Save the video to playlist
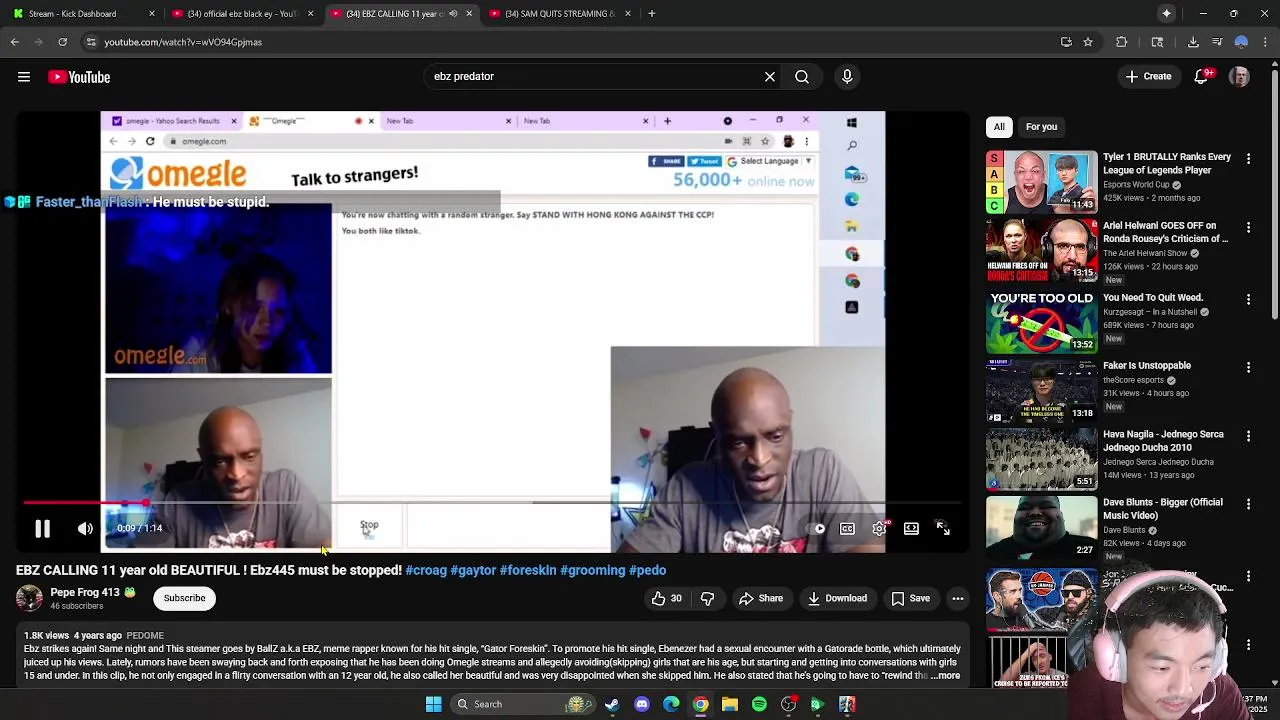The height and width of the screenshot is (720, 1280). pos(911,598)
